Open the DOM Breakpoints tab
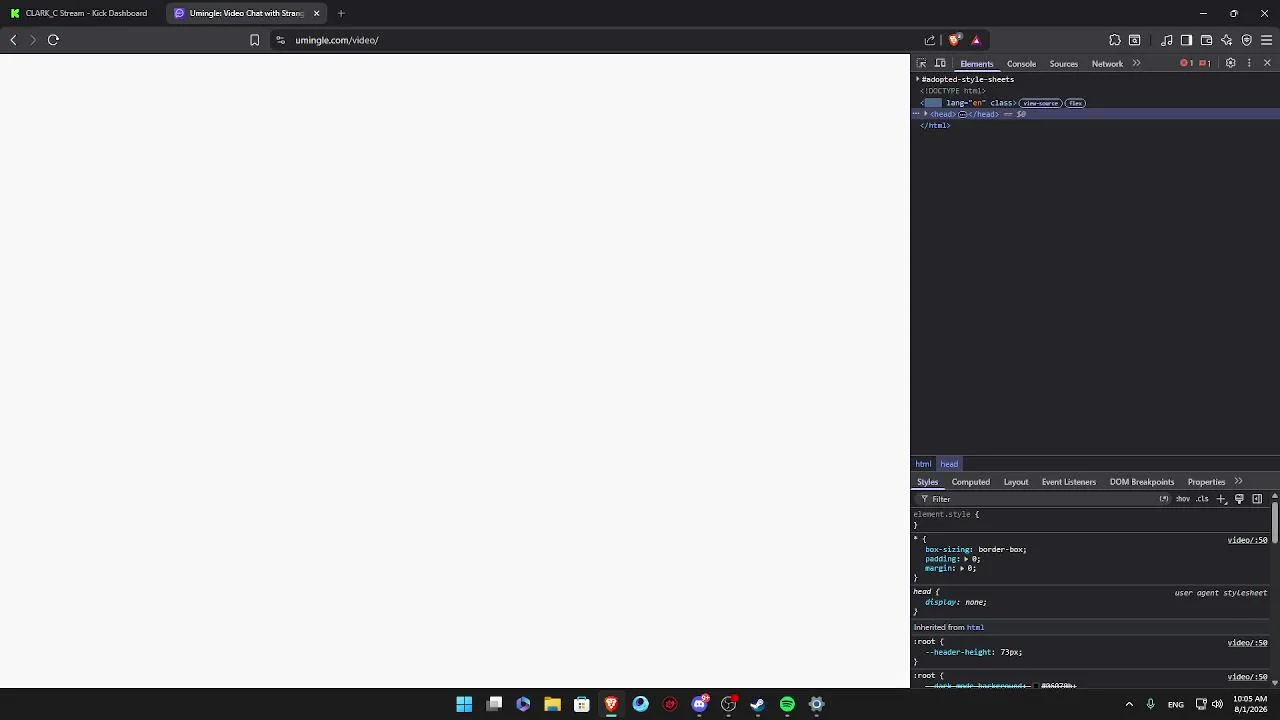 pos(1142,482)
